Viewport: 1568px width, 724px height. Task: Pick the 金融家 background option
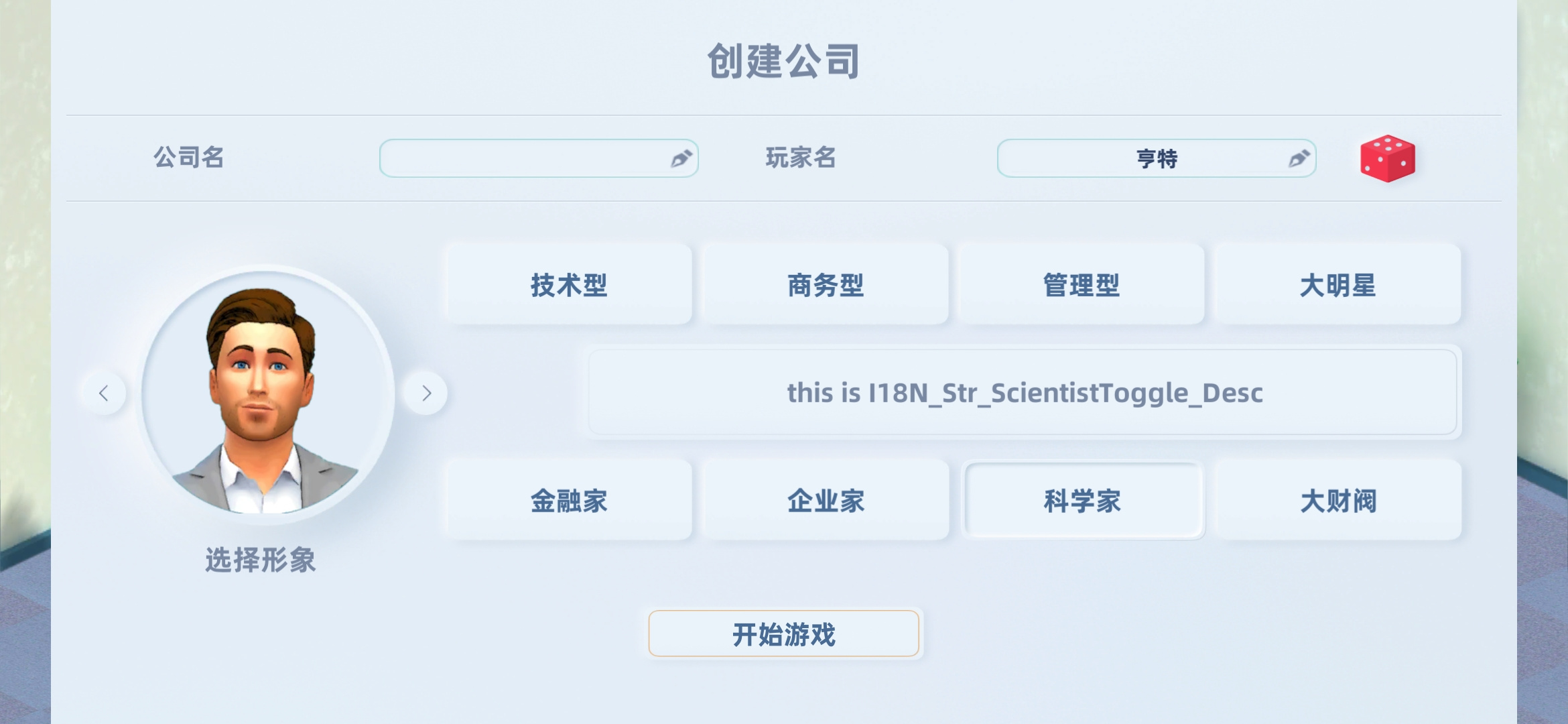569,500
